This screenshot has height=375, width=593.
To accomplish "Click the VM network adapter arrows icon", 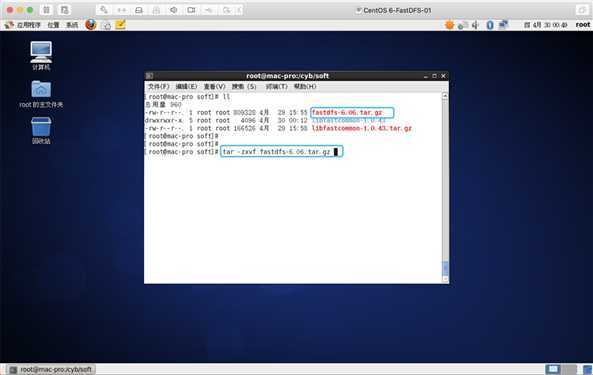I will click(121, 10).
